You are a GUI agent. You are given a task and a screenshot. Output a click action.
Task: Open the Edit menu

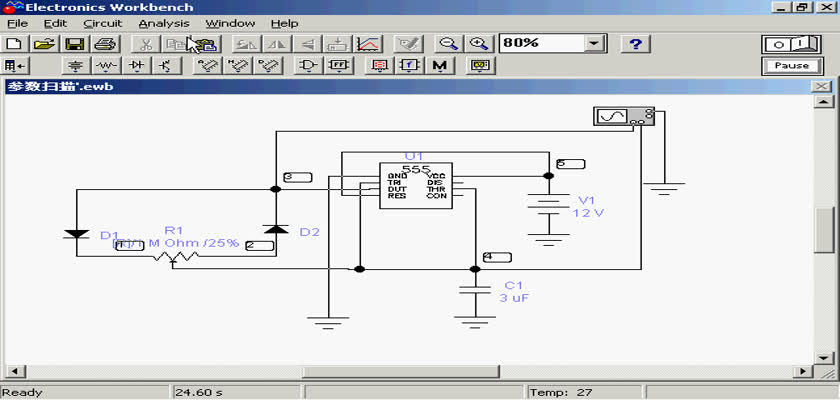(56, 24)
